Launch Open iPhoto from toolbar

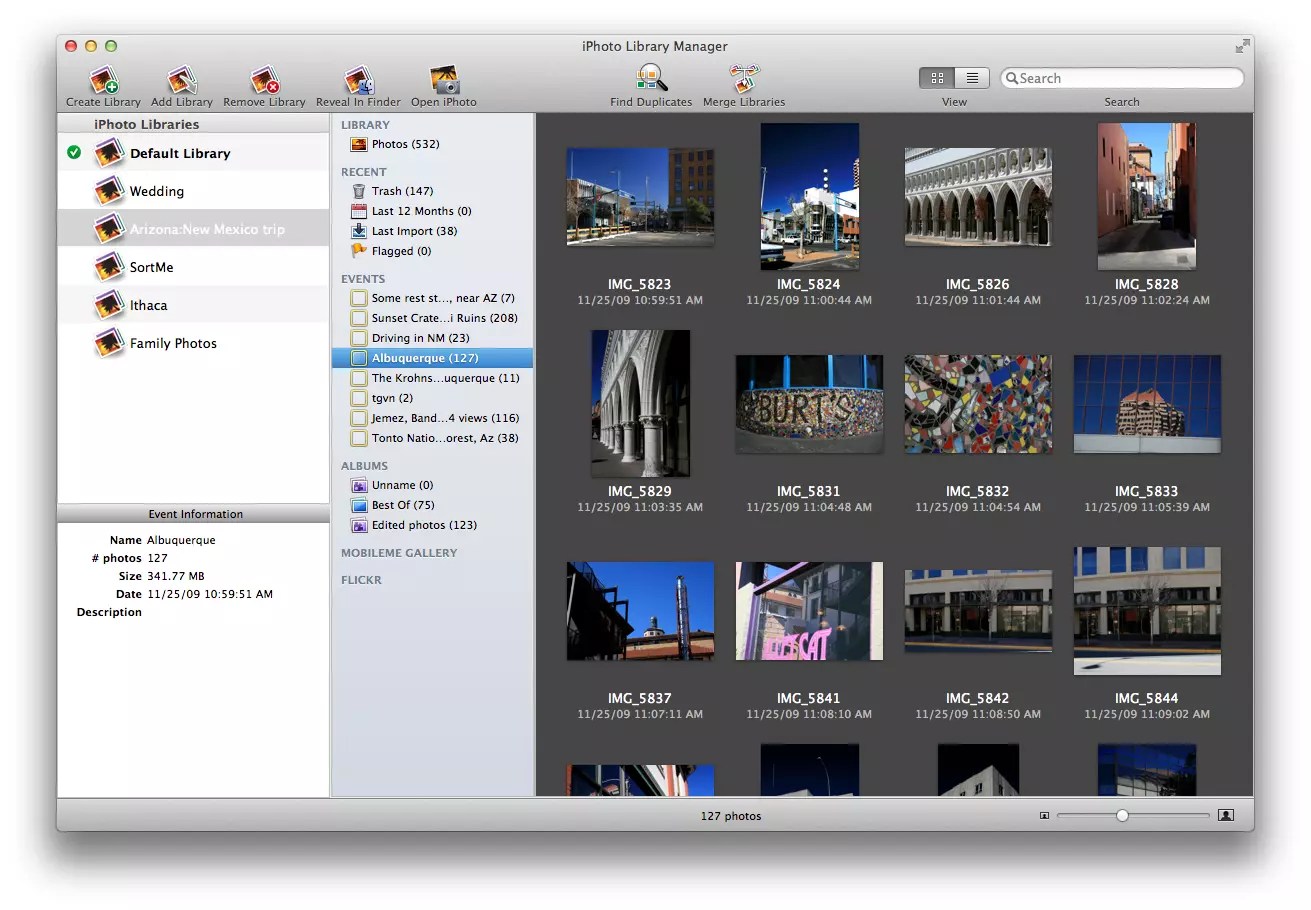click(443, 81)
